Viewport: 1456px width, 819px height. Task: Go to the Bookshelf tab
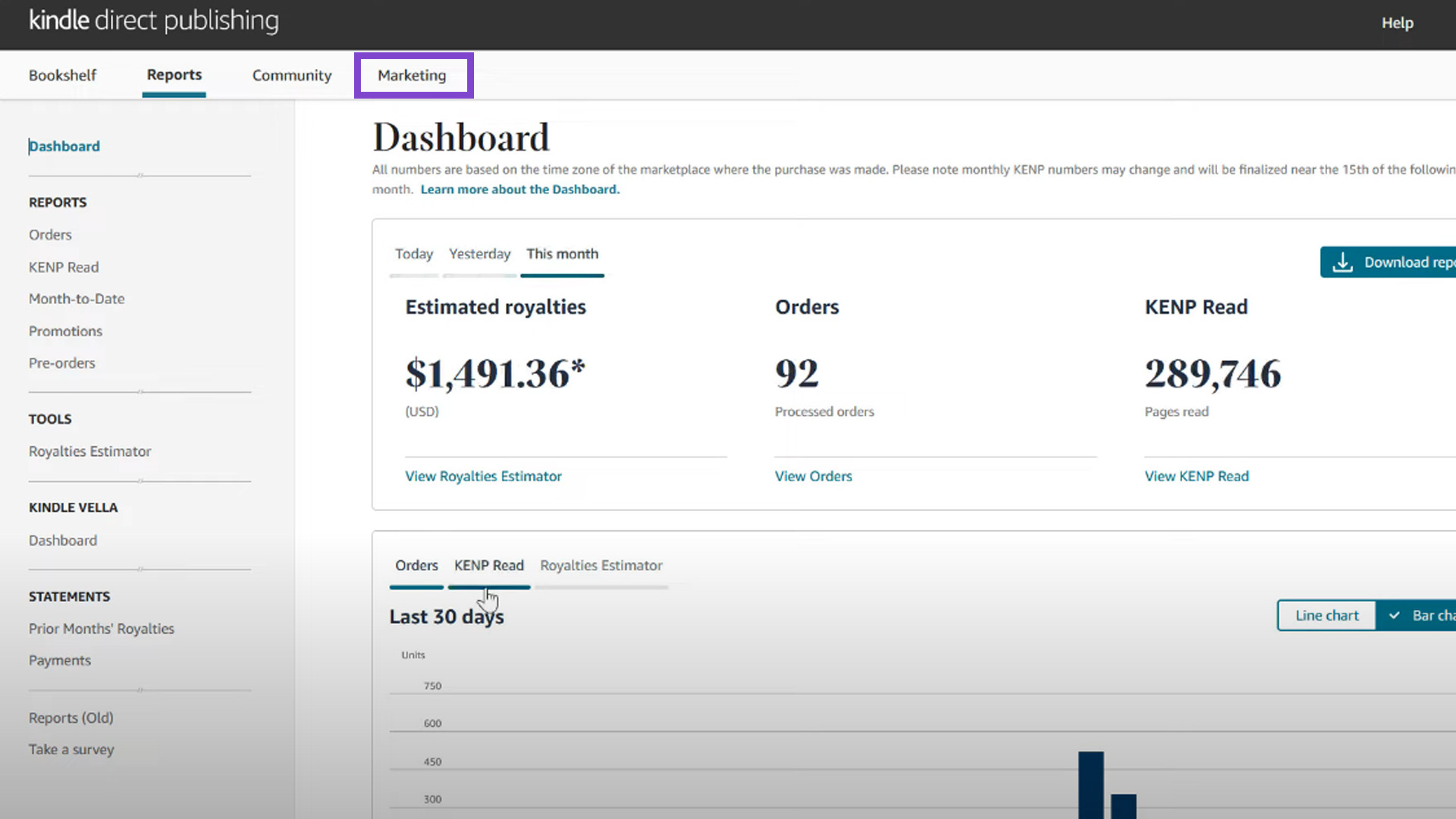pos(62,75)
